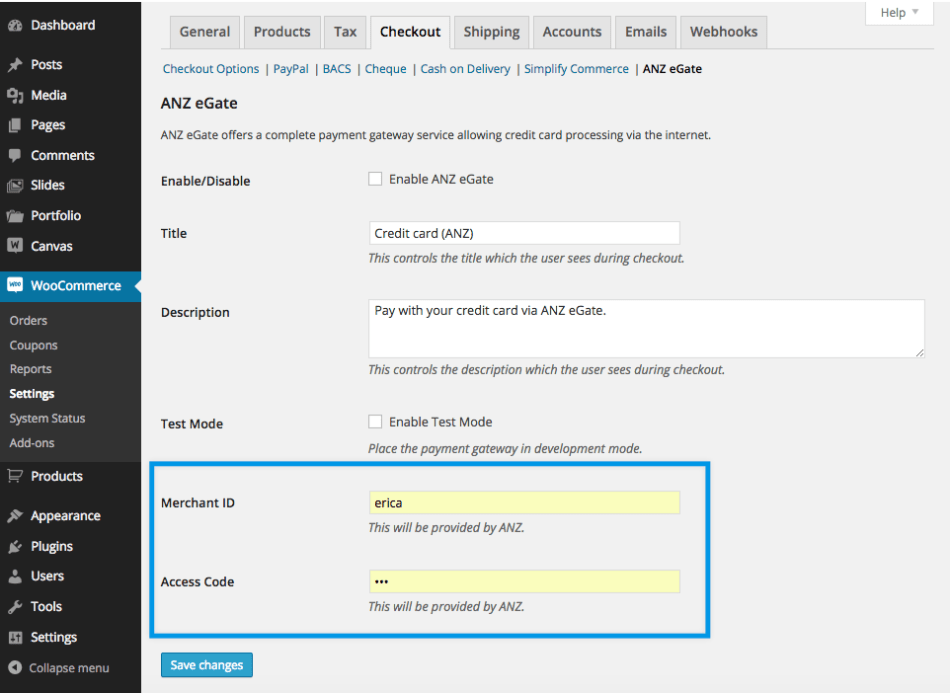Switch to the Shipping tab
The image size is (950, 693).
[x=491, y=32]
